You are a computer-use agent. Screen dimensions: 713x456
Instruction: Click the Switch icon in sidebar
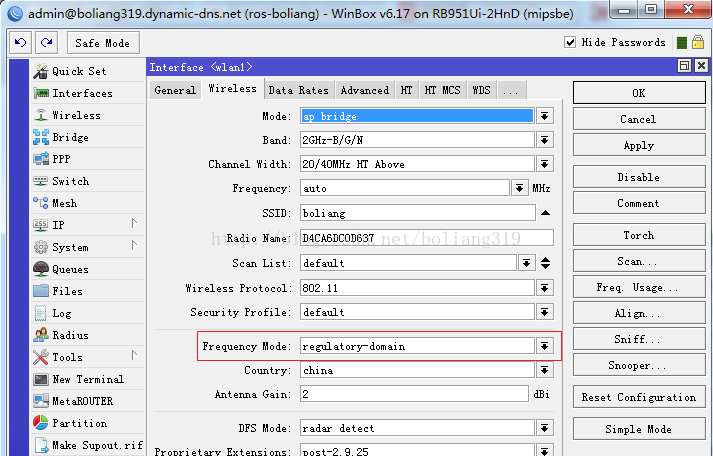point(40,181)
